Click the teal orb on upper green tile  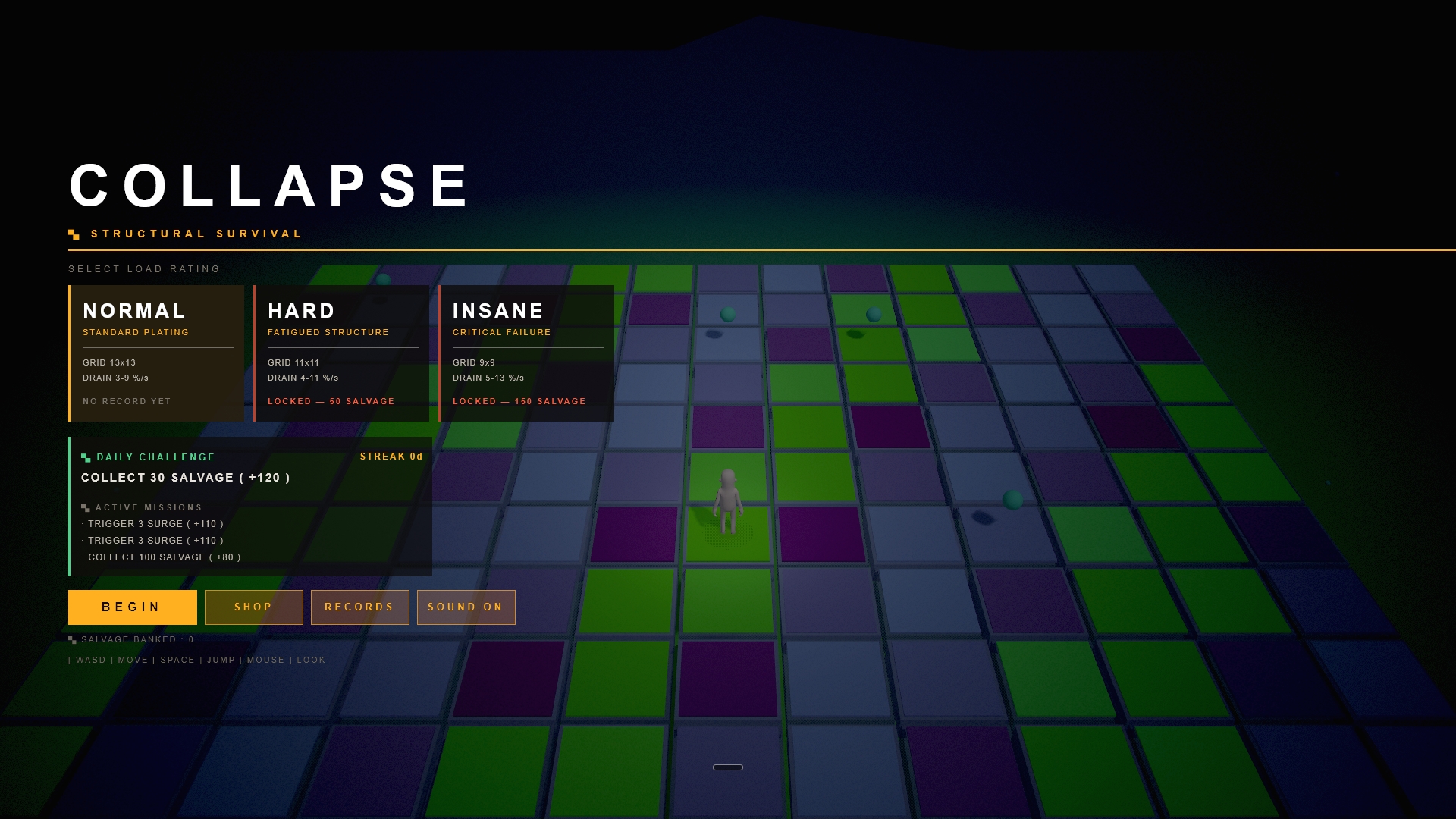pos(874,314)
